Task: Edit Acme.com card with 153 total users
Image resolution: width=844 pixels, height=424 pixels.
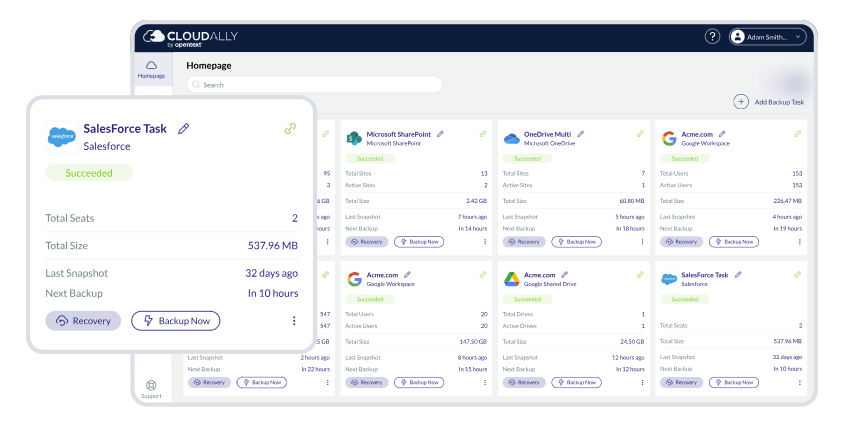Action: [722, 134]
